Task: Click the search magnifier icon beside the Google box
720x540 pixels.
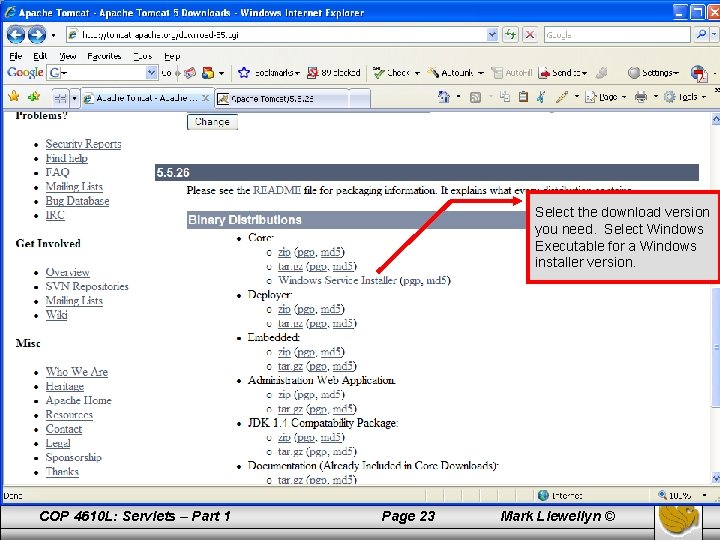Action: (x=701, y=34)
